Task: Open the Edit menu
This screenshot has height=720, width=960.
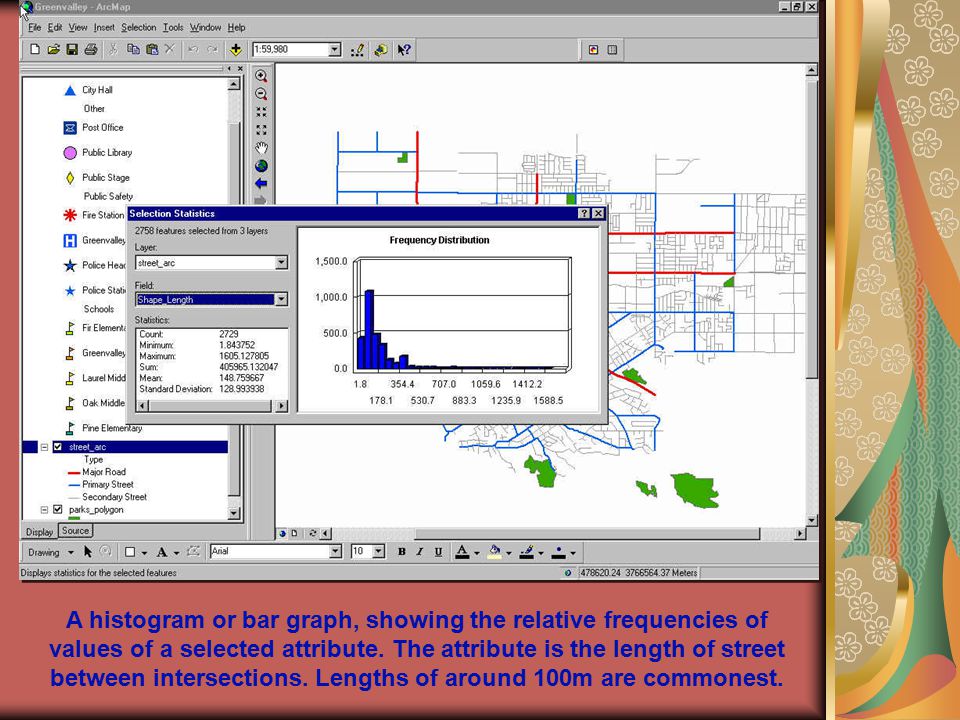Action: [x=55, y=28]
